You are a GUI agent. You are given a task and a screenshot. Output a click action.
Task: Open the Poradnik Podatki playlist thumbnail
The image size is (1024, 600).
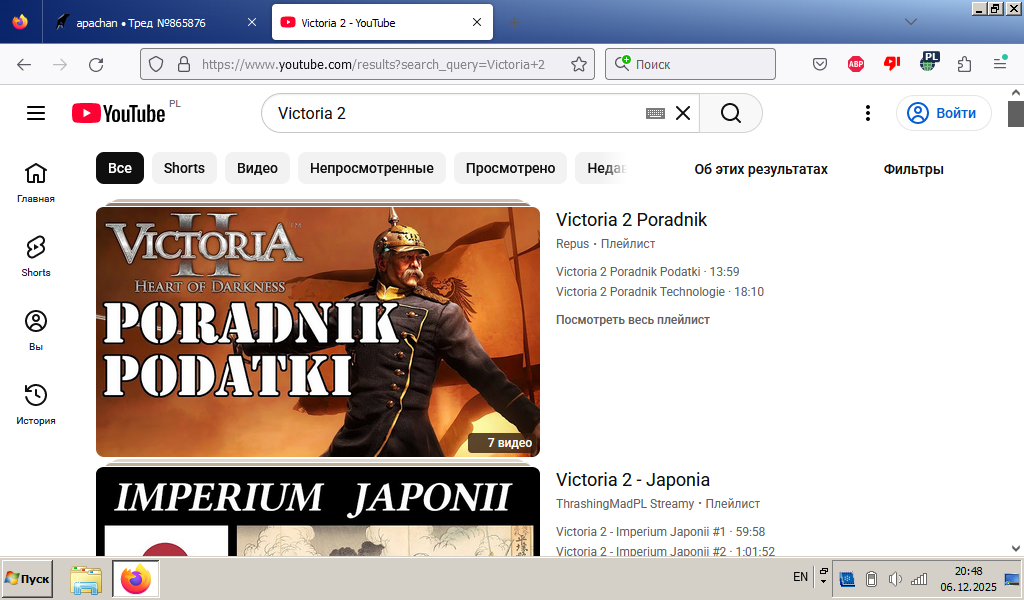pyautogui.click(x=318, y=332)
